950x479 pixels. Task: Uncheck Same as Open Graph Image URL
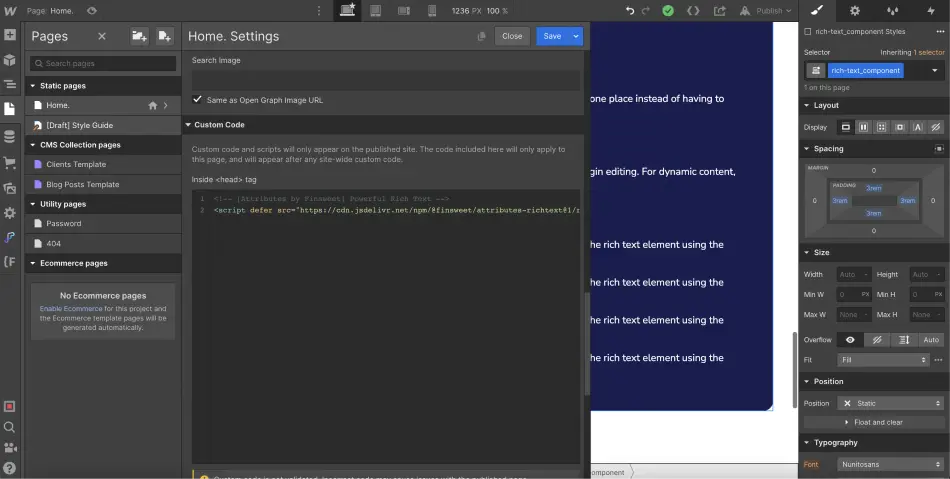point(197,100)
